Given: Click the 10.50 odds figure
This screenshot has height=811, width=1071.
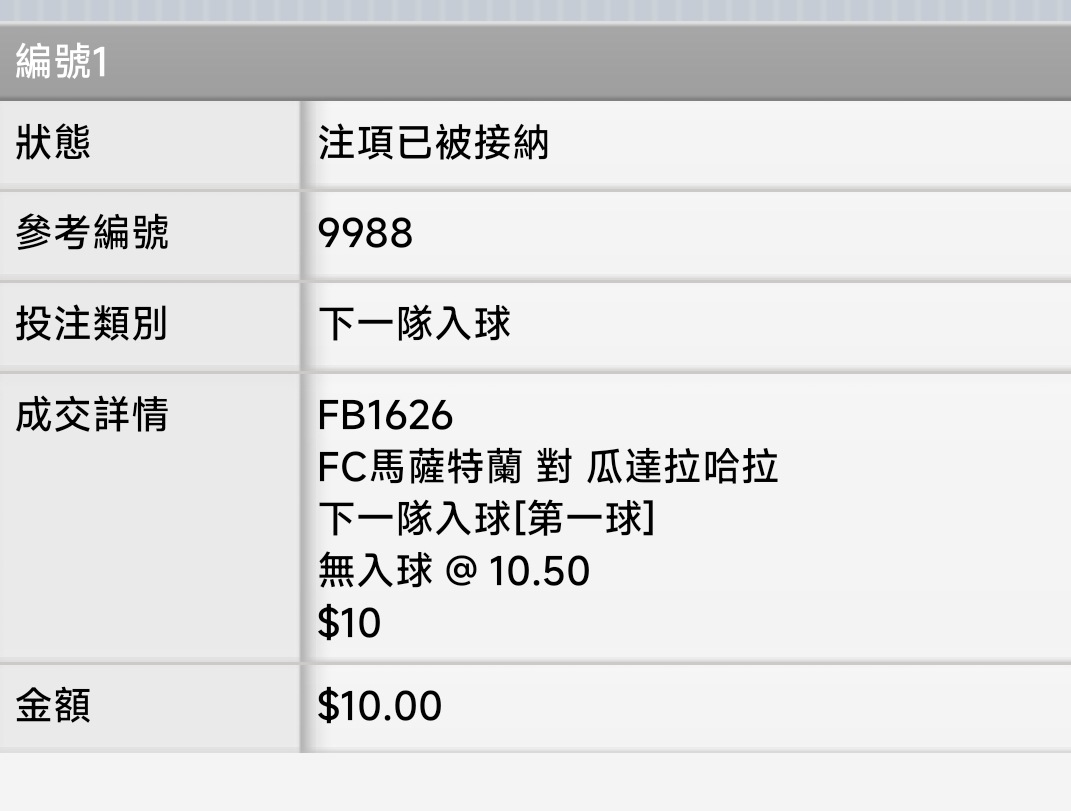Looking at the screenshot, I should pyautogui.click(x=539, y=571).
